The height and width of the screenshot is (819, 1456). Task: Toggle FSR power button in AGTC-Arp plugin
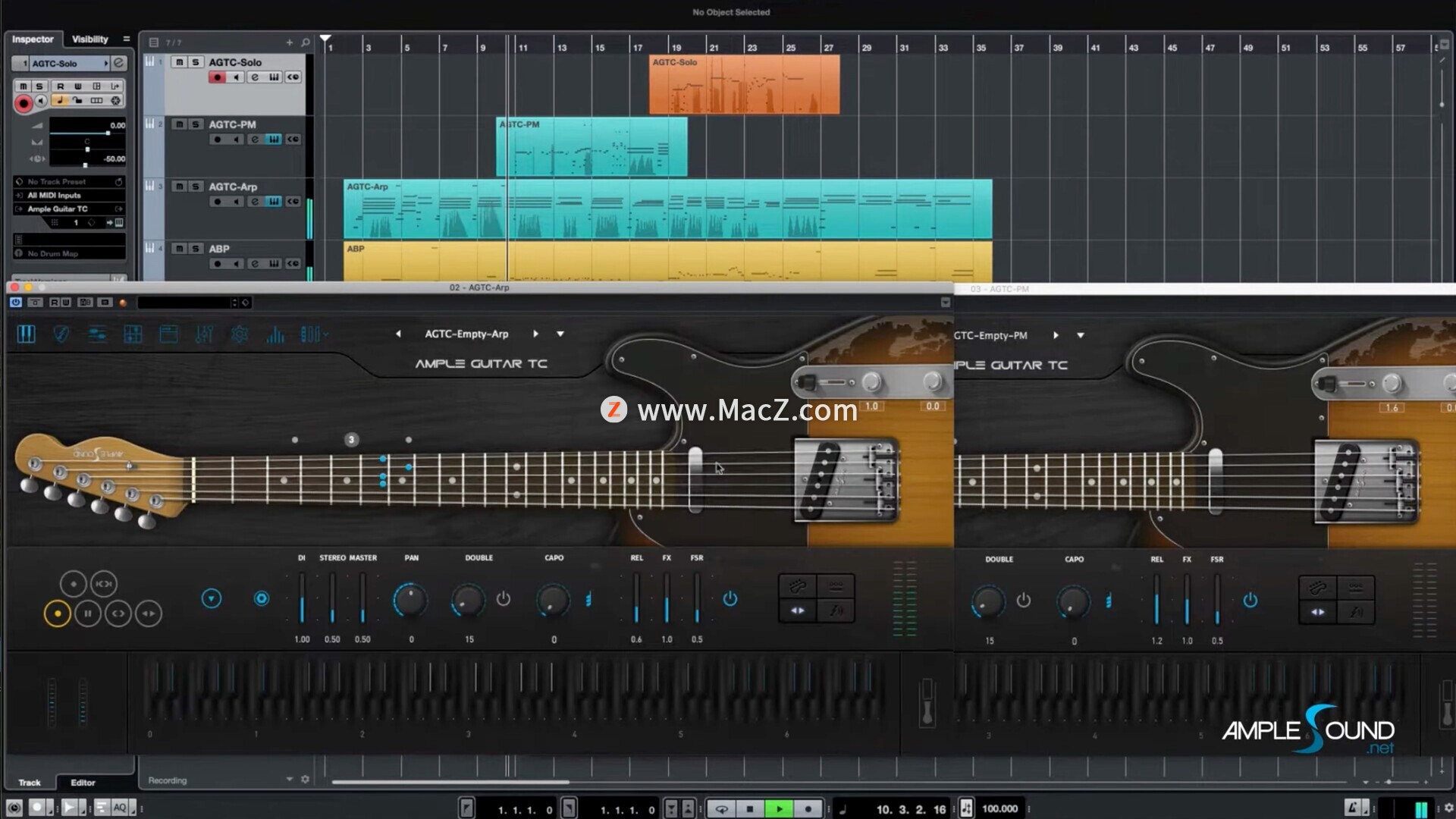pos(730,599)
